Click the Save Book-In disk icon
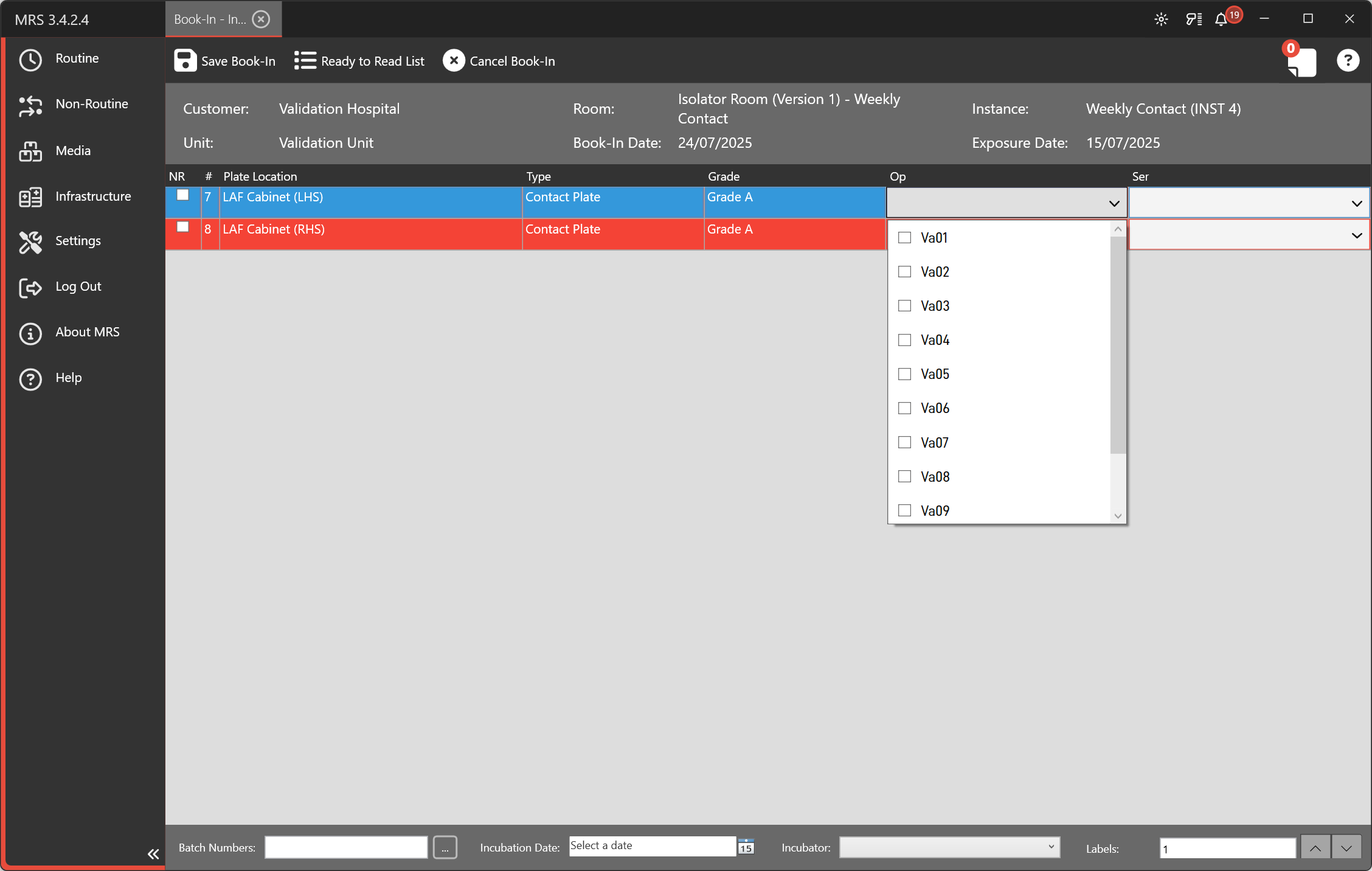This screenshot has width=1372, height=871. [x=185, y=61]
